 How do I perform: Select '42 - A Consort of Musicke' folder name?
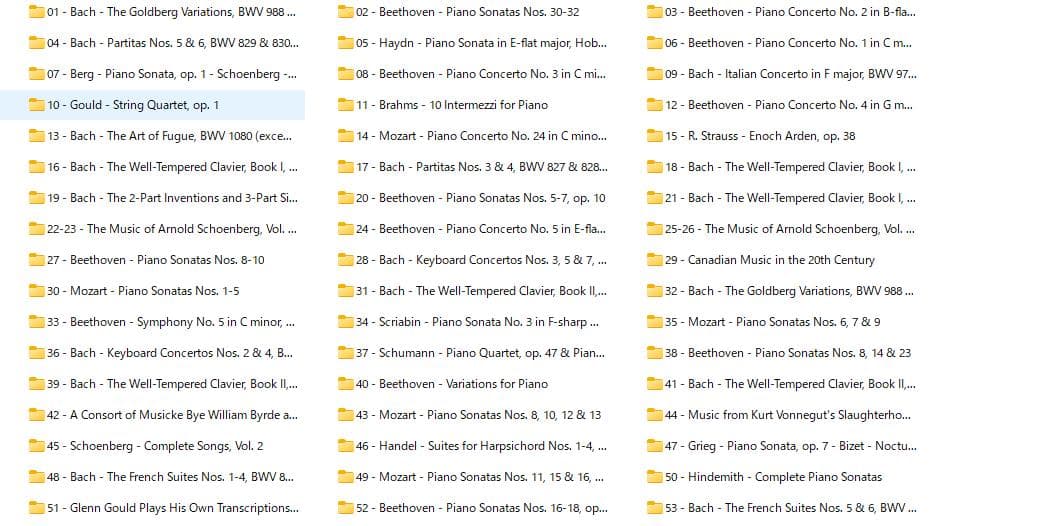click(x=172, y=415)
